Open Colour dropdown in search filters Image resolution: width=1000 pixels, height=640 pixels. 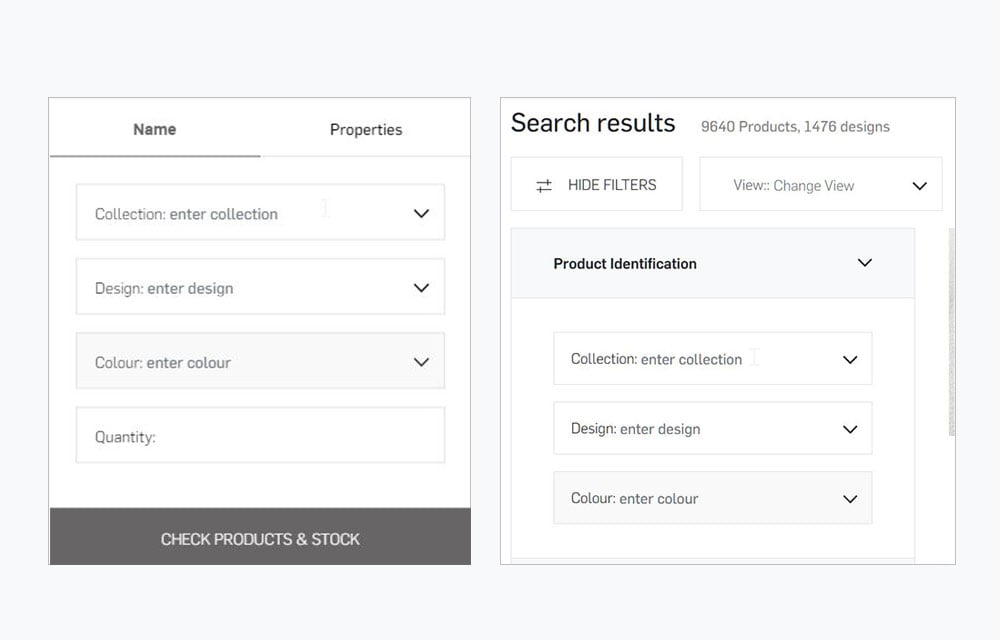click(712, 498)
